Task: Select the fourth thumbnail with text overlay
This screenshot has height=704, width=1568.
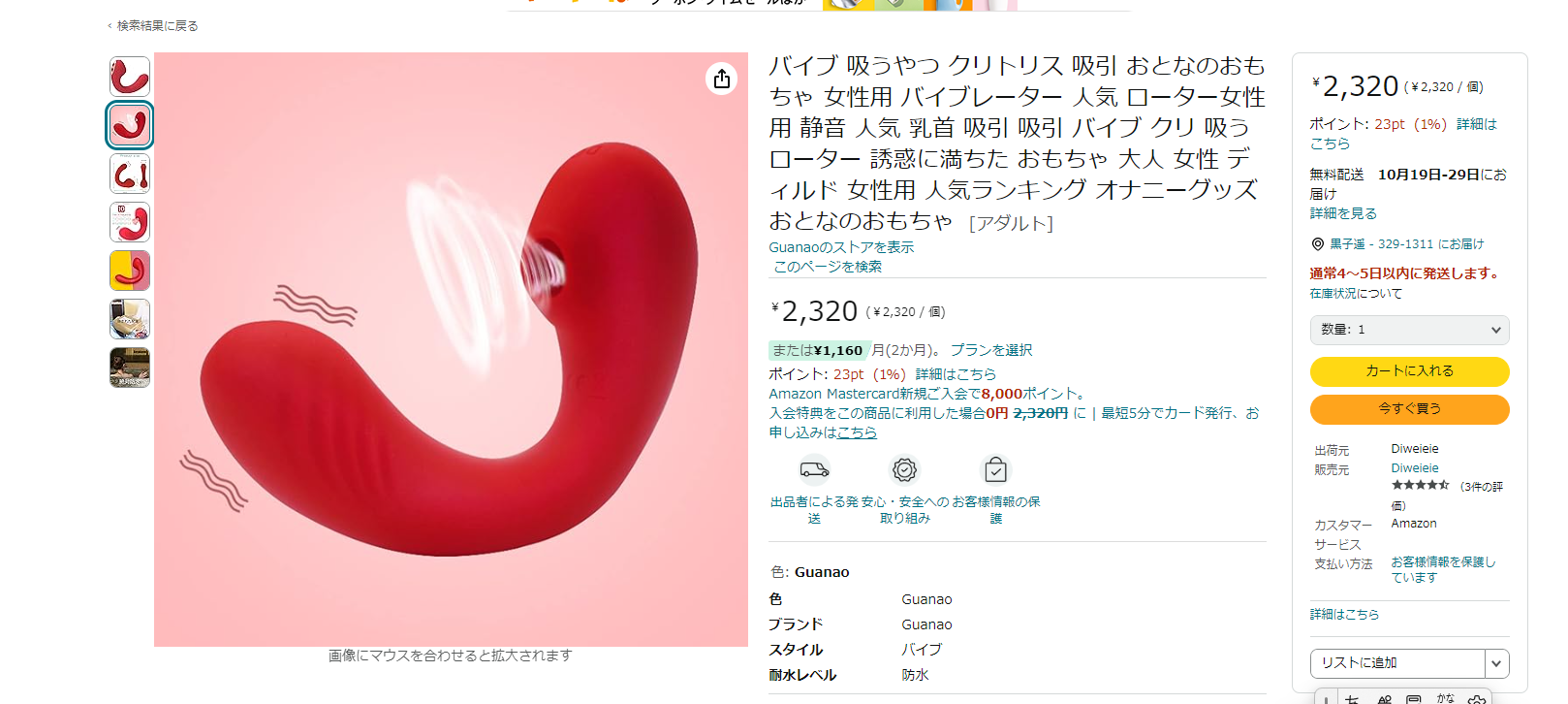Action: [130, 222]
